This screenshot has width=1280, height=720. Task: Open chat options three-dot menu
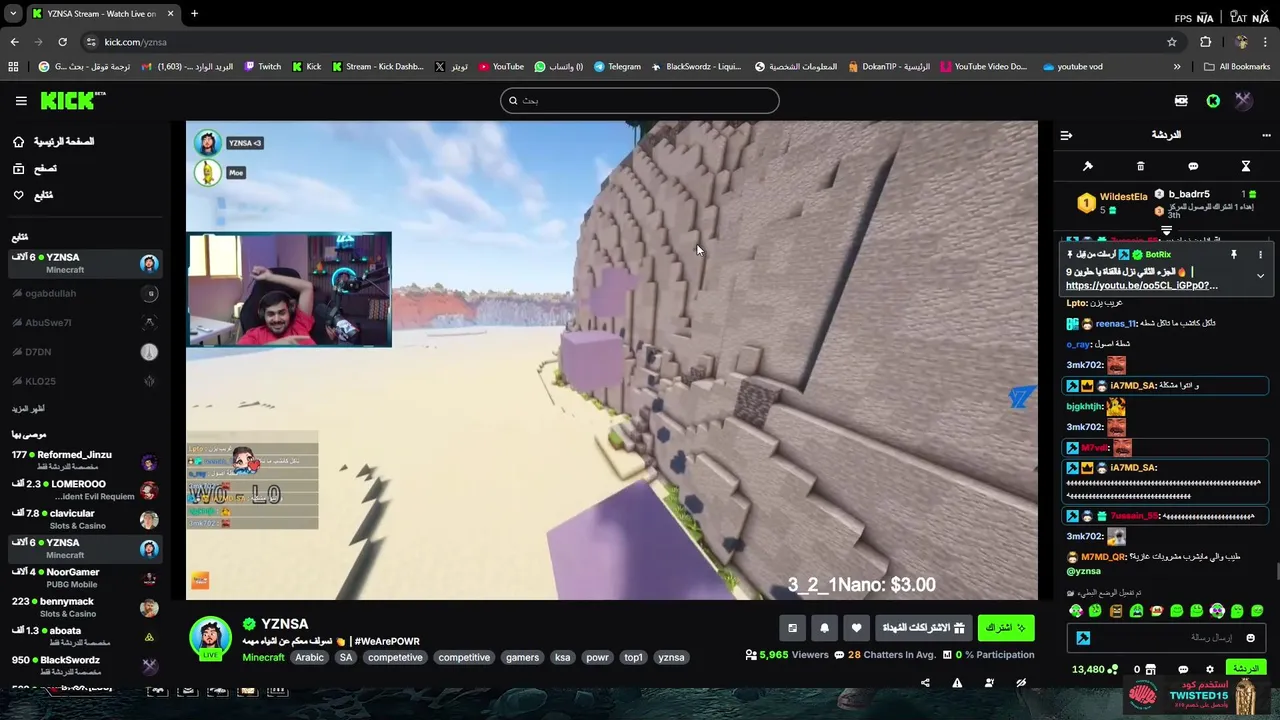pos(1266,135)
